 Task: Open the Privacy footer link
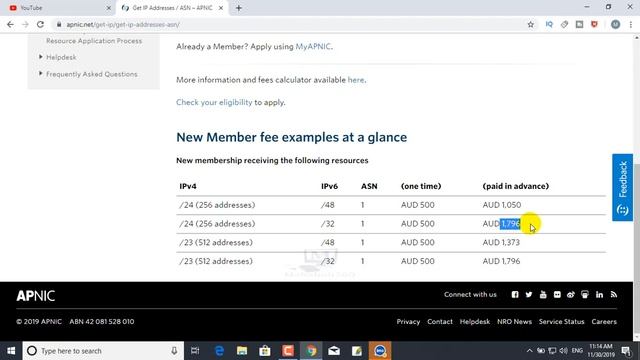pyautogui.click(x=408, y=322)
